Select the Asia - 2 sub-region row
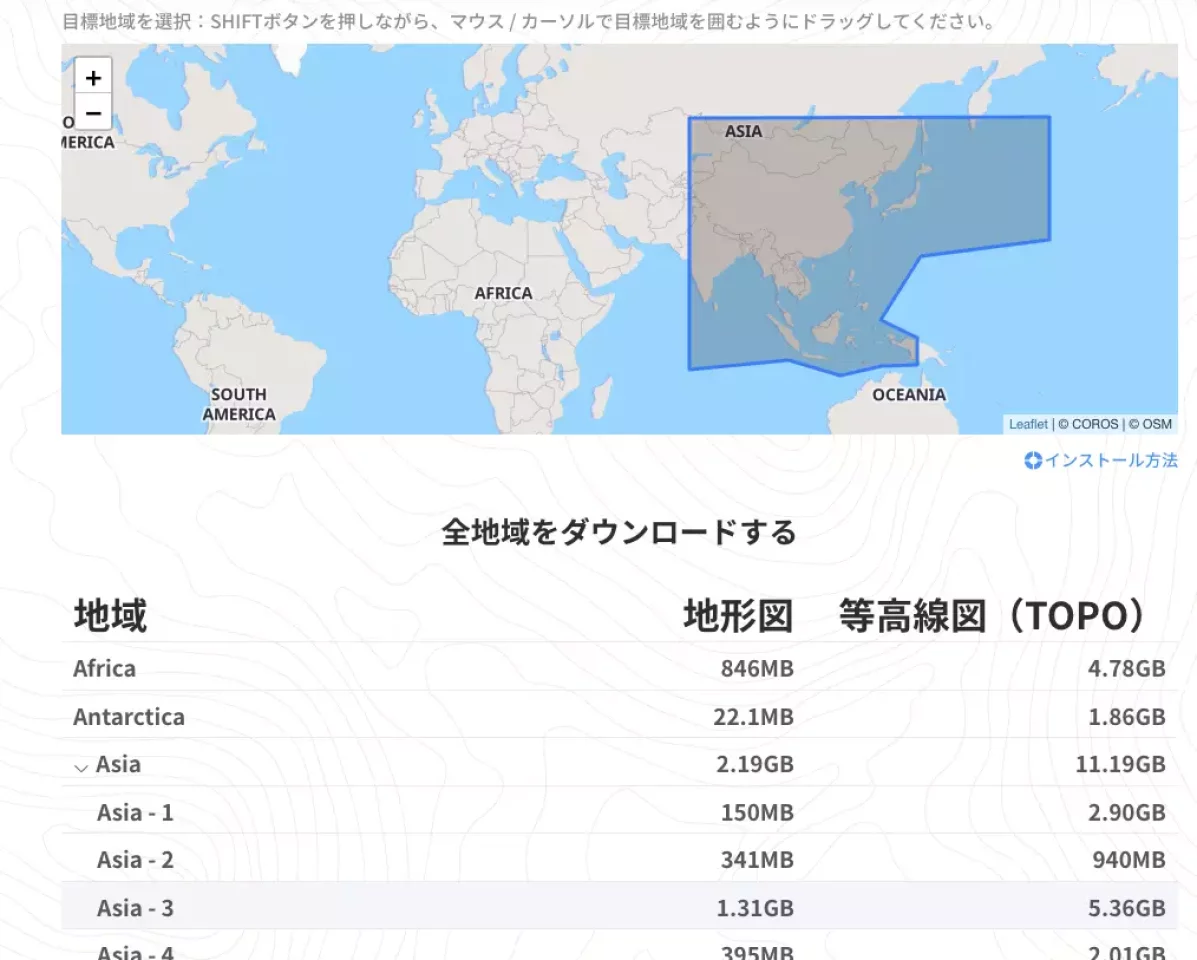Screen dimensions: 1197x960 (x=135, y=860)
